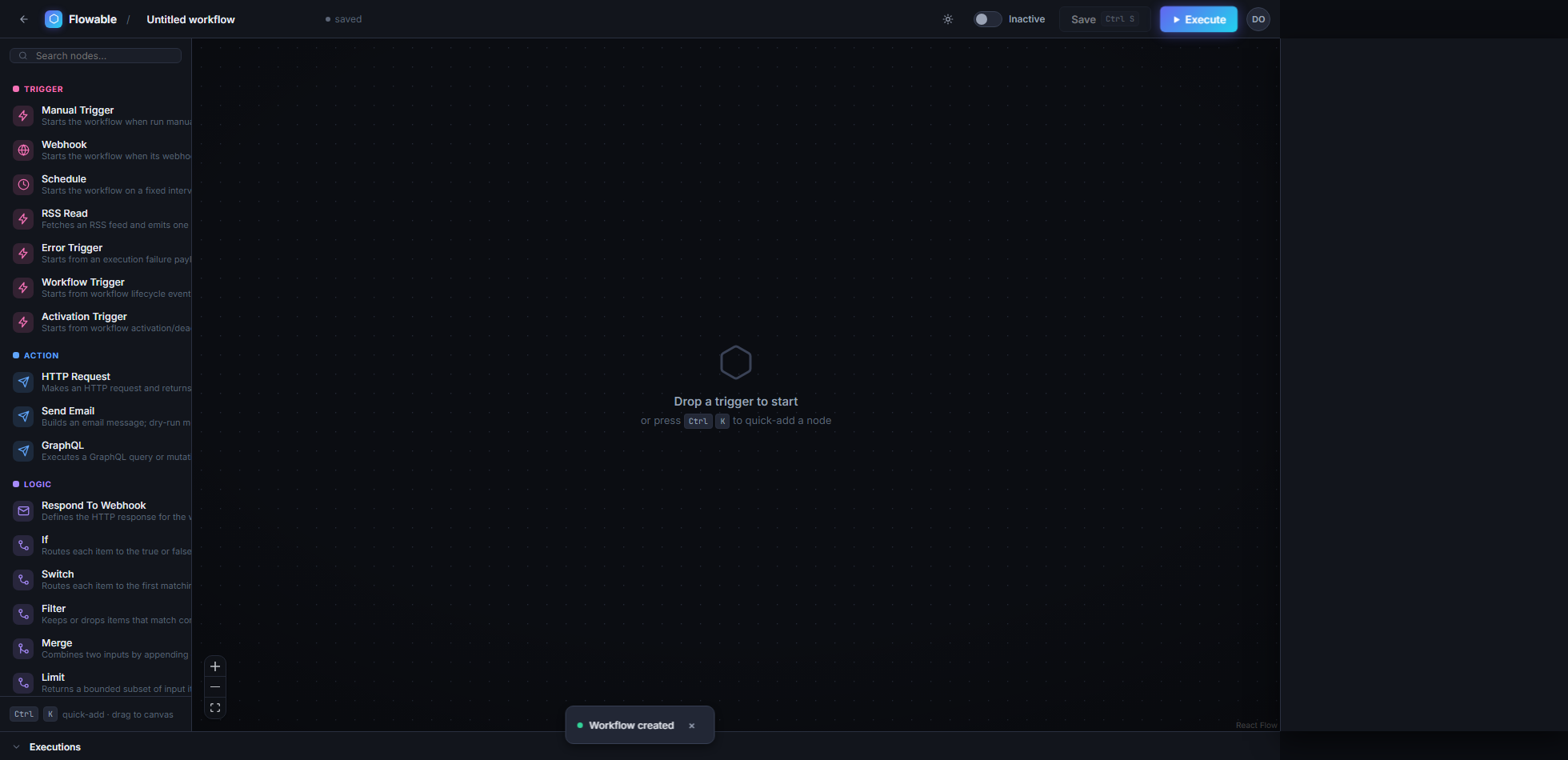1568x760 pixels.
Task: Open the React Flow attribution link
Action: coord(1256,726)
